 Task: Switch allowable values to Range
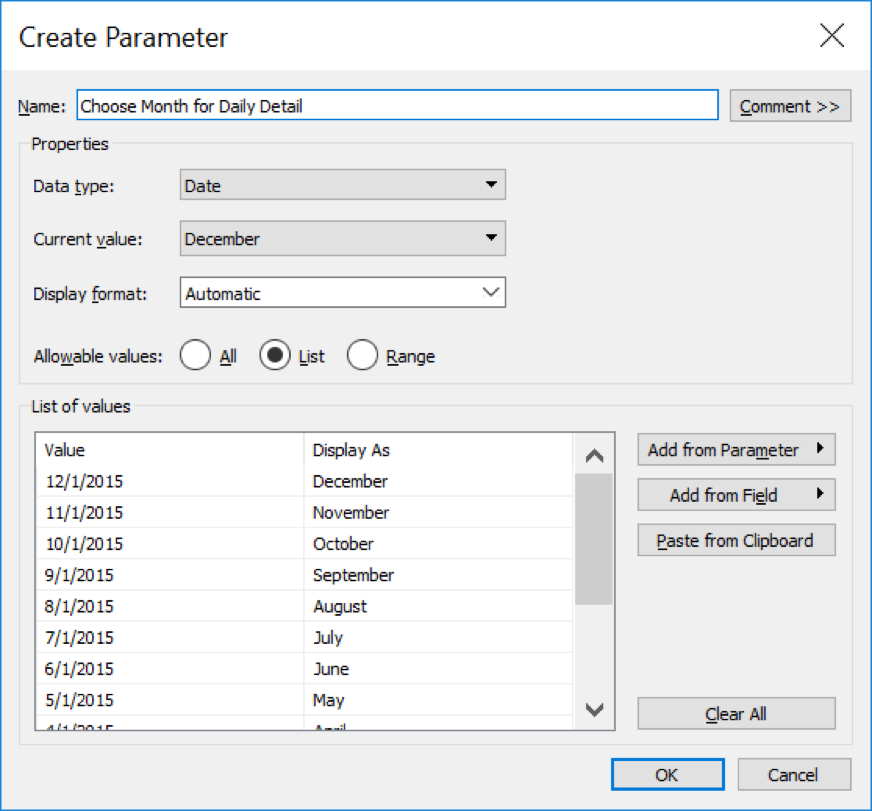[x=363, y=355]
